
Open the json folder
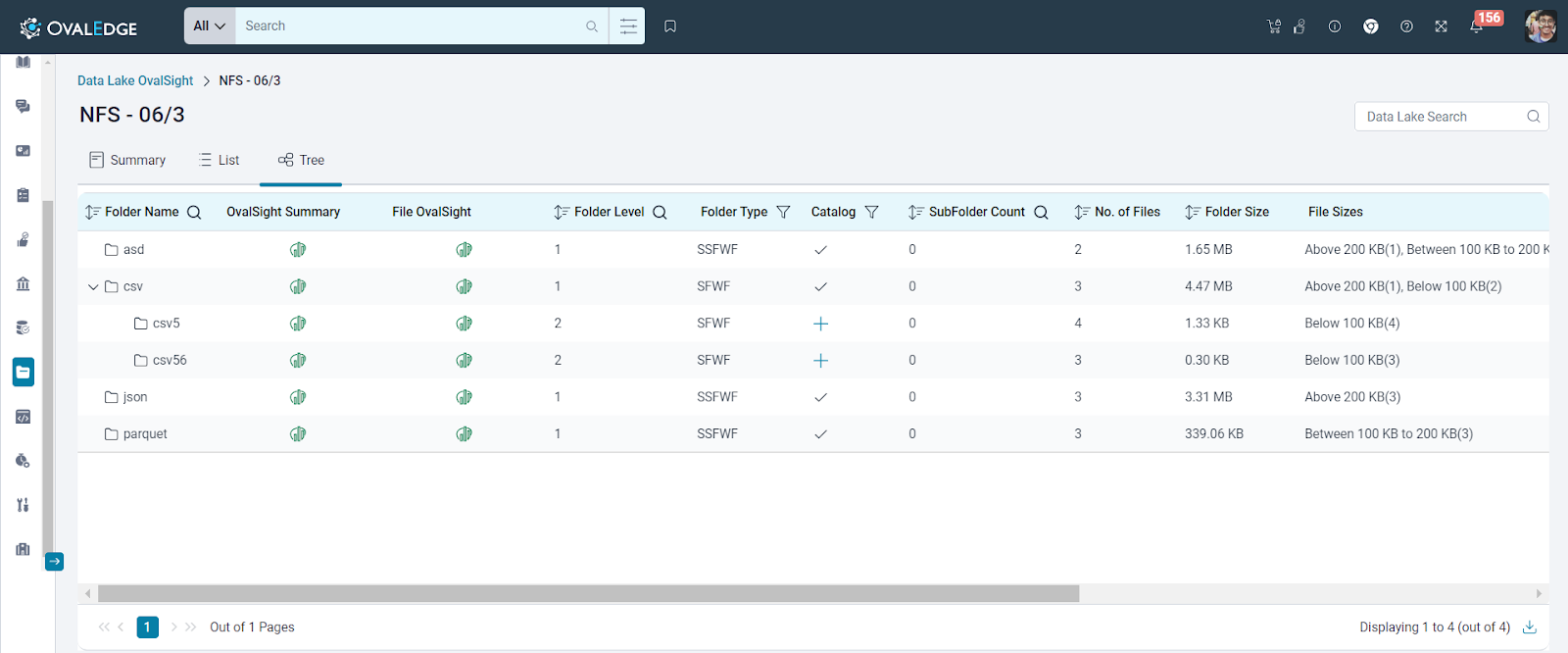point(126,397)
